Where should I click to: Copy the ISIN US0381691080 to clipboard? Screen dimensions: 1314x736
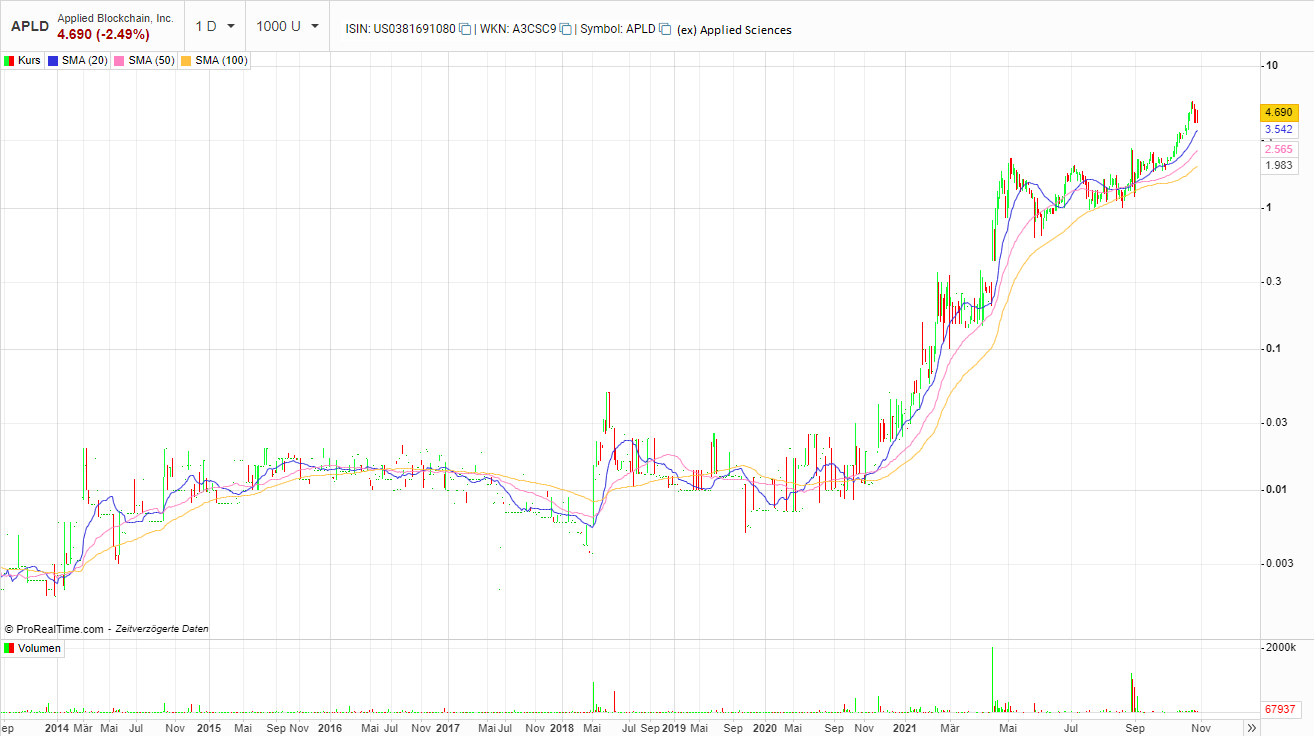(x=465, y=30)
